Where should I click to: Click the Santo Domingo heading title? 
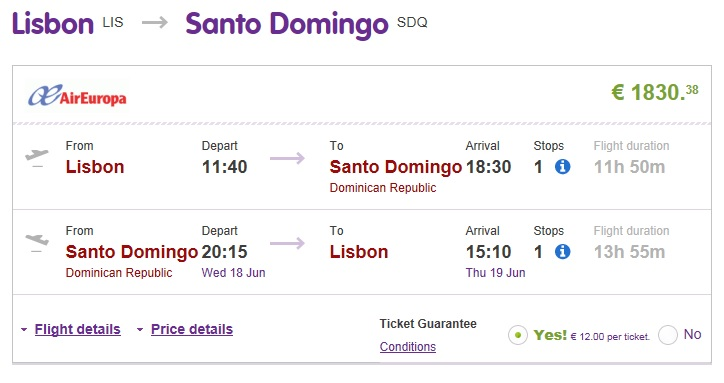(287, 25)
